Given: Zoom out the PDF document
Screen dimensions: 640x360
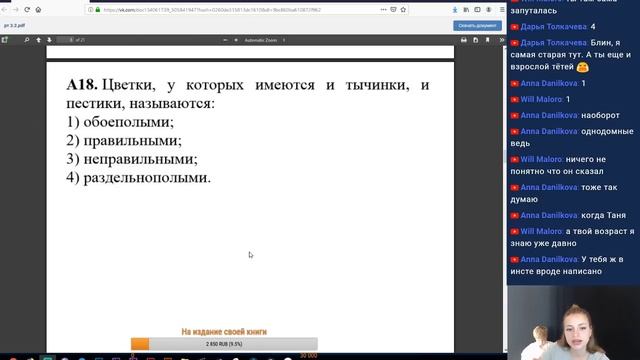Looking at the screenshot, I should [225, 40].
